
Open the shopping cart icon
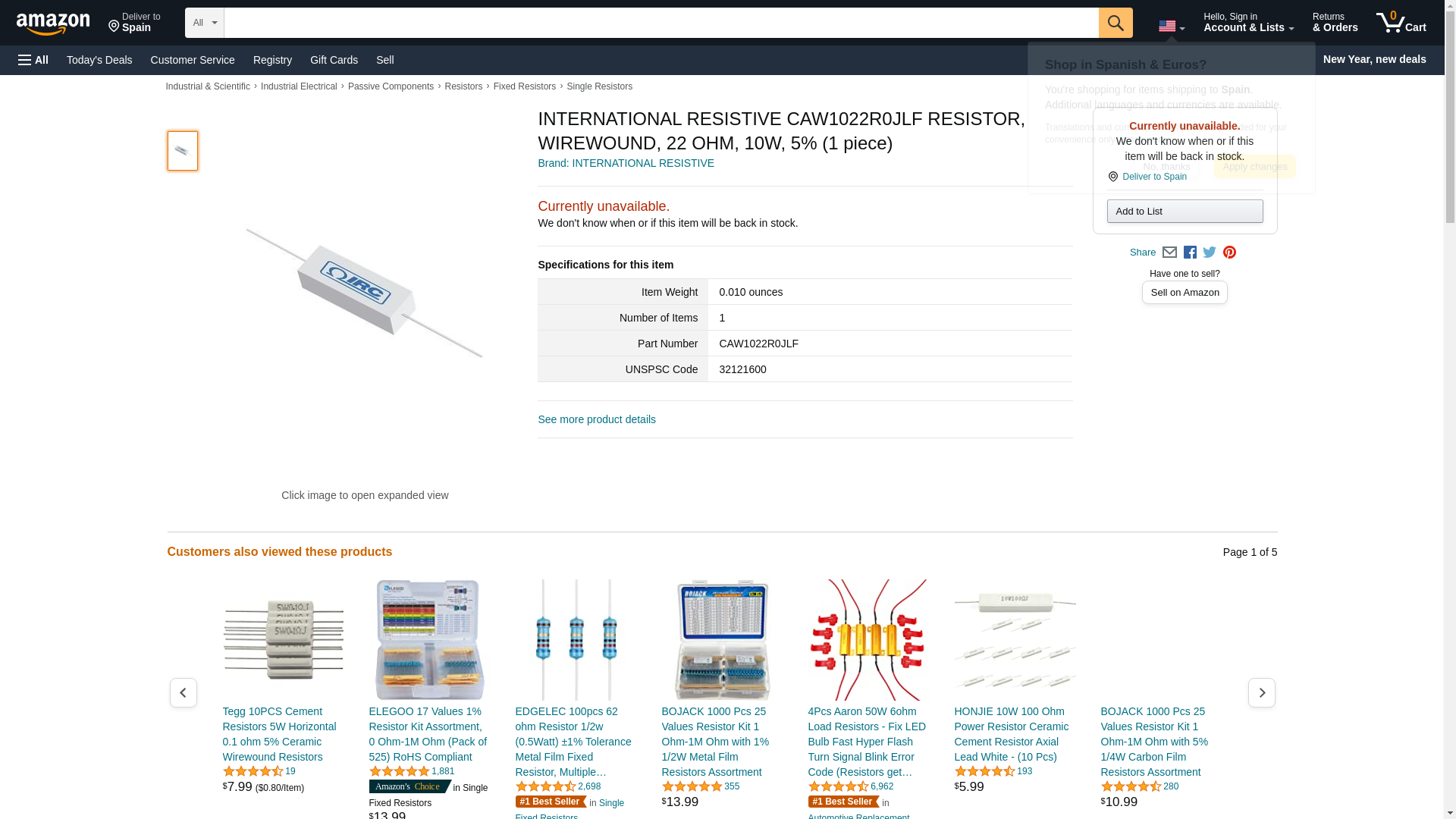(1401, 23)
